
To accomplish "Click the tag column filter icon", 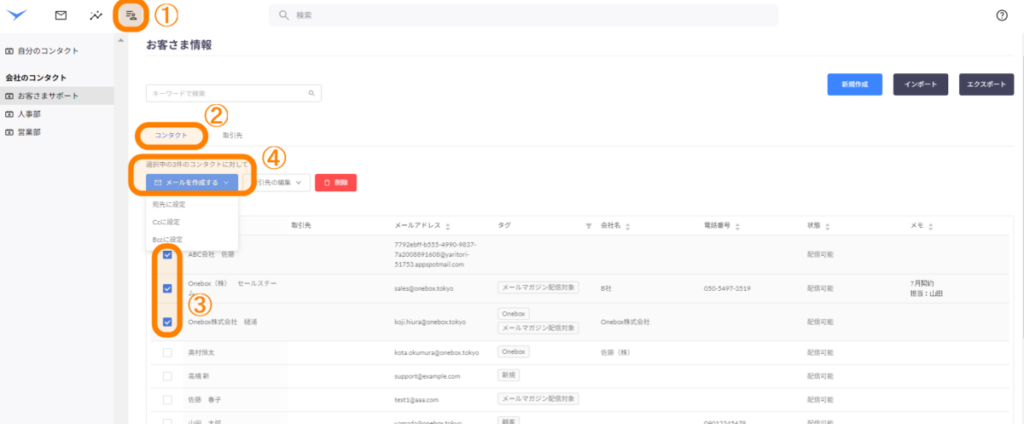I will pyautogui.click(x=589, y=226).
